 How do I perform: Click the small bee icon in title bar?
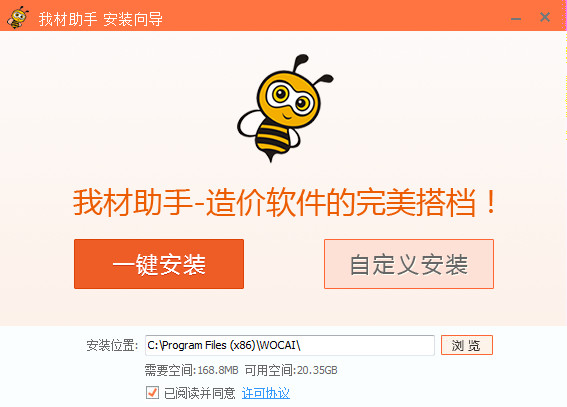[18, 17]
